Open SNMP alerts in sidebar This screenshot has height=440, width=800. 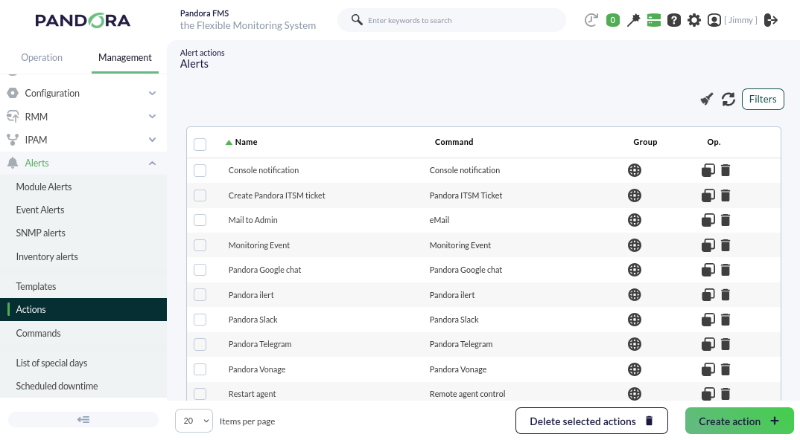coord(40,233)
